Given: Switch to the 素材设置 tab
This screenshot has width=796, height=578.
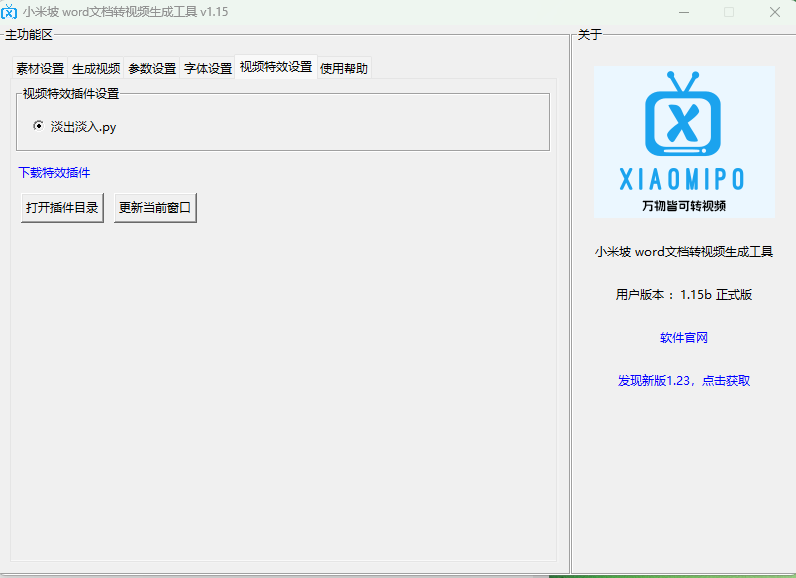Looking at the screenshot, I should click(x=40, y=69).
